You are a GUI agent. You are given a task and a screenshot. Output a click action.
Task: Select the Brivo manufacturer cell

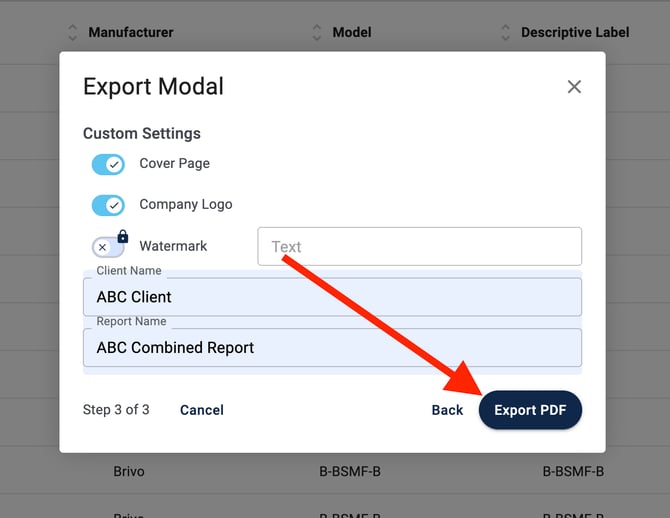[x=130, y=471]
